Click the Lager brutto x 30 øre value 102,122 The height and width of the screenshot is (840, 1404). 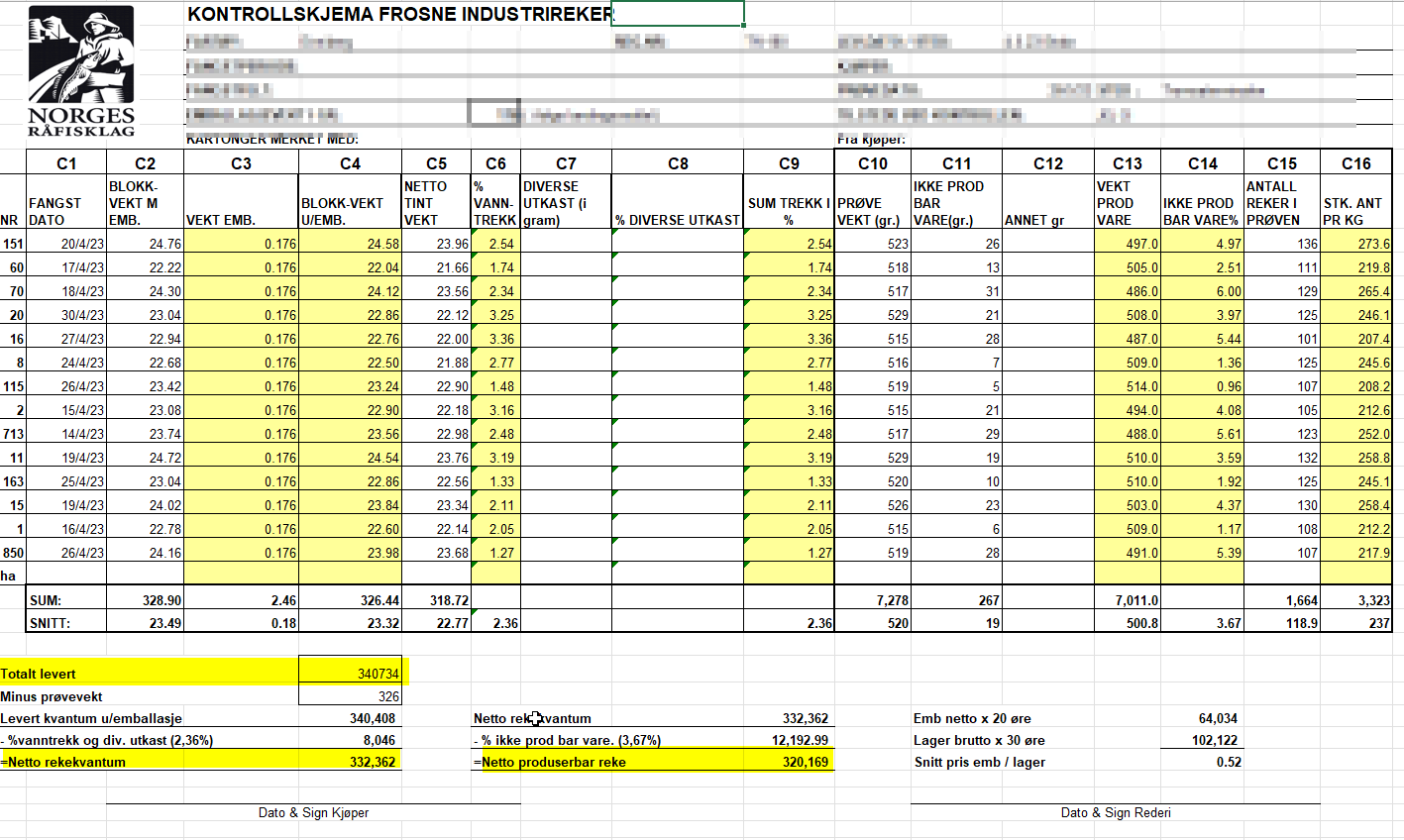click(1201, 740)
